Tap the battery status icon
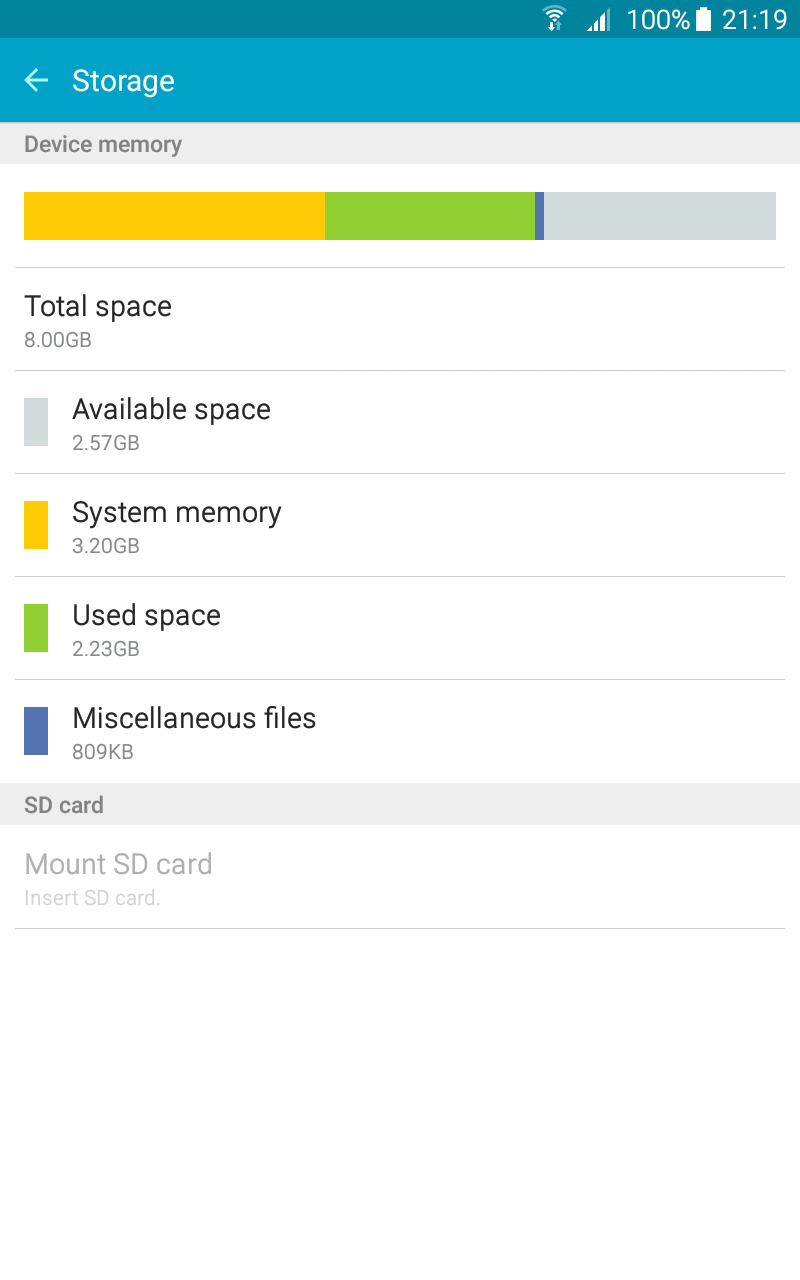The height and width of the screenshot is (1280, 800). click(x=704, y=19)
